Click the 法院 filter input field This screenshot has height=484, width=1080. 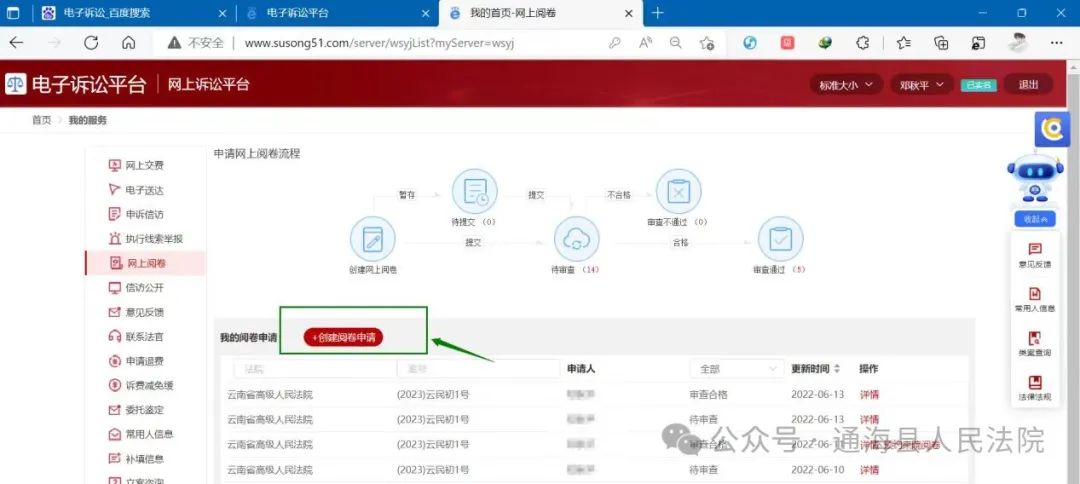(315, 369)
